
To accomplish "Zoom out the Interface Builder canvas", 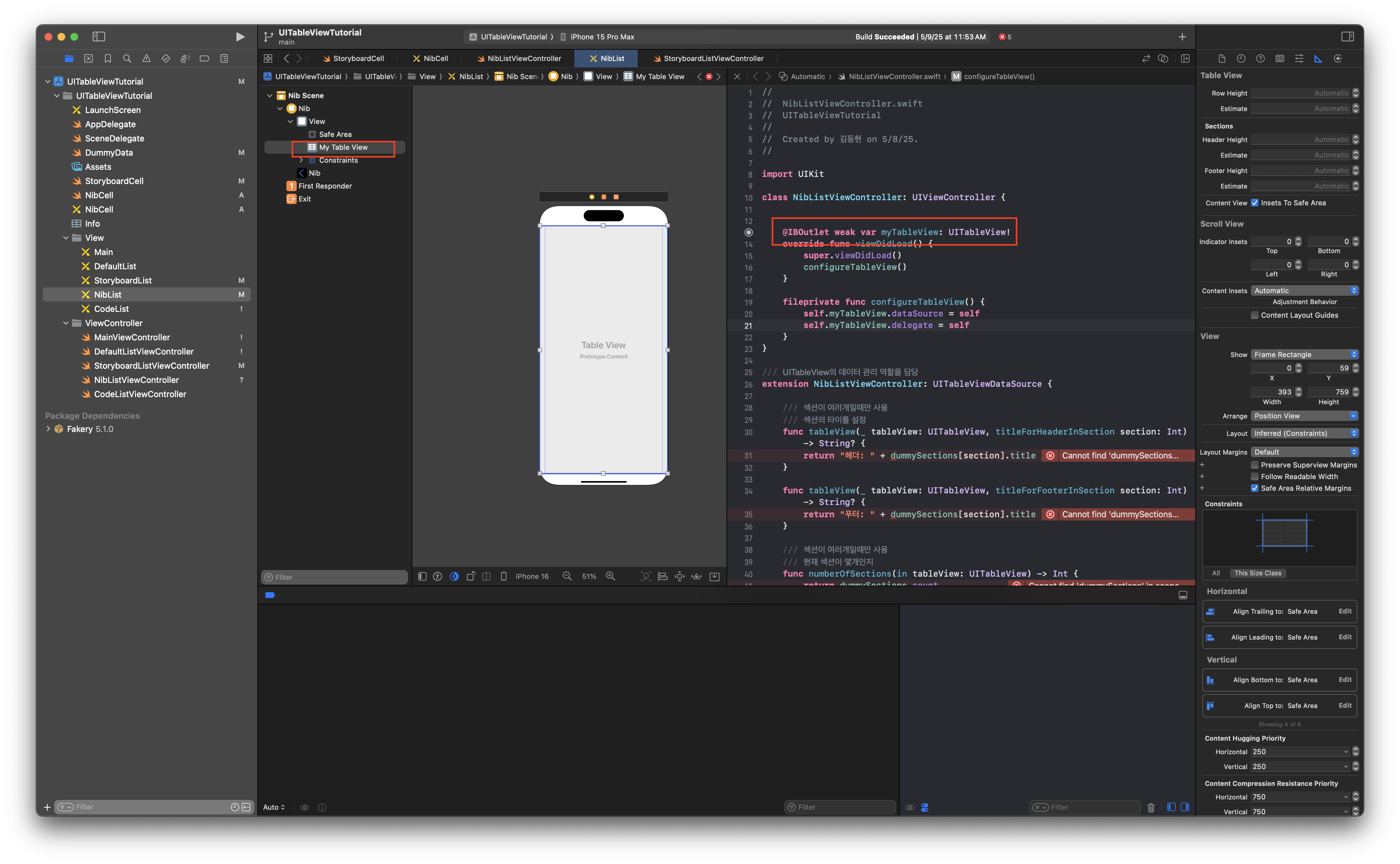I will tap(567, 576).
